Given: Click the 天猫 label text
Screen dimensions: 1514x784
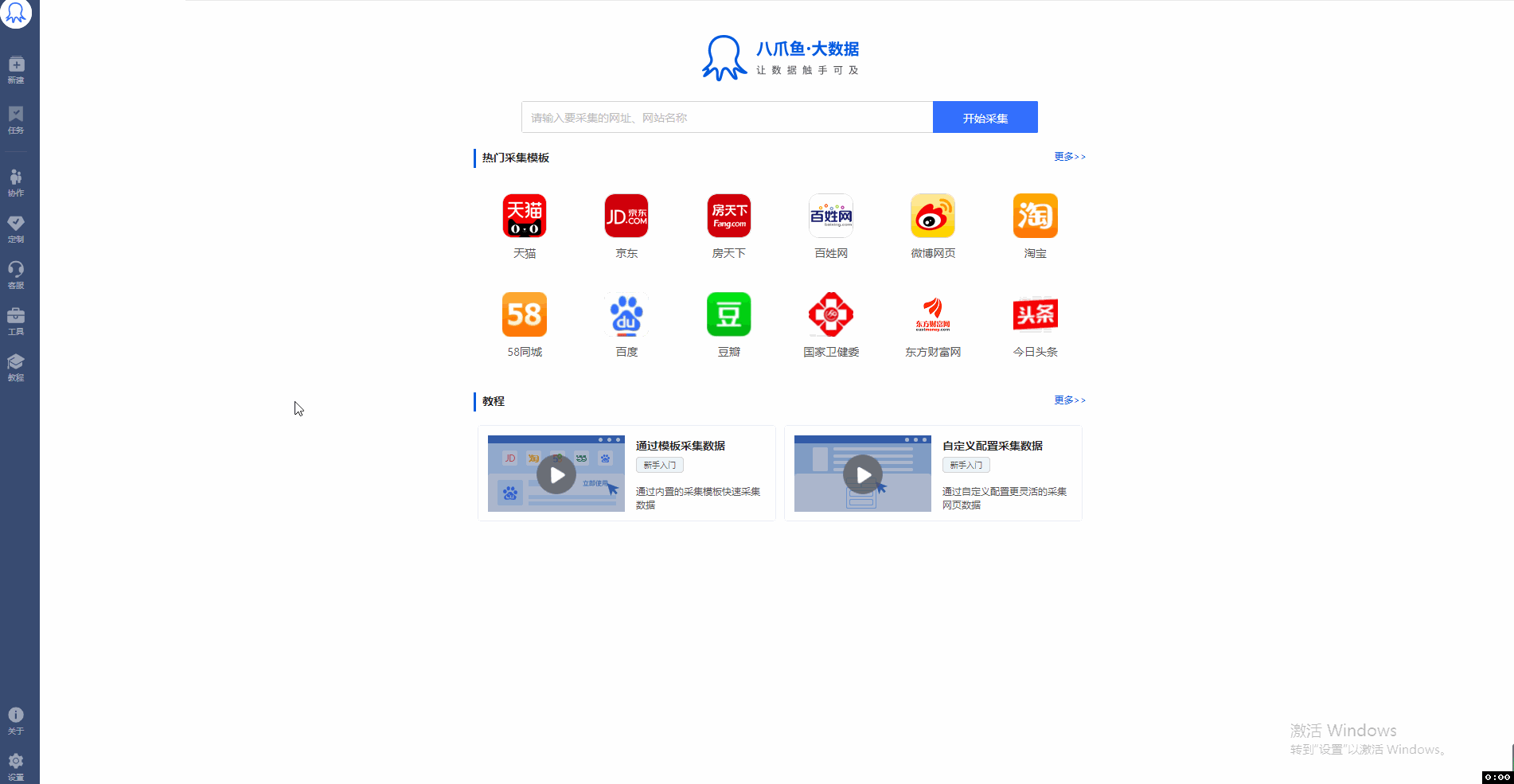Looking at the screenshot, I should pyautogui.click(x=525, y=253).
